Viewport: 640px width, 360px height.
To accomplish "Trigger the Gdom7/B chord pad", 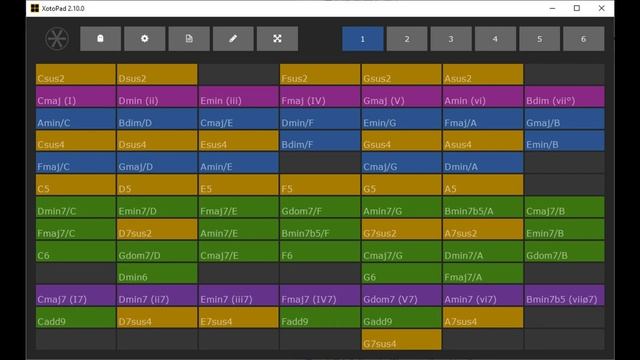I will coord(564,251).
